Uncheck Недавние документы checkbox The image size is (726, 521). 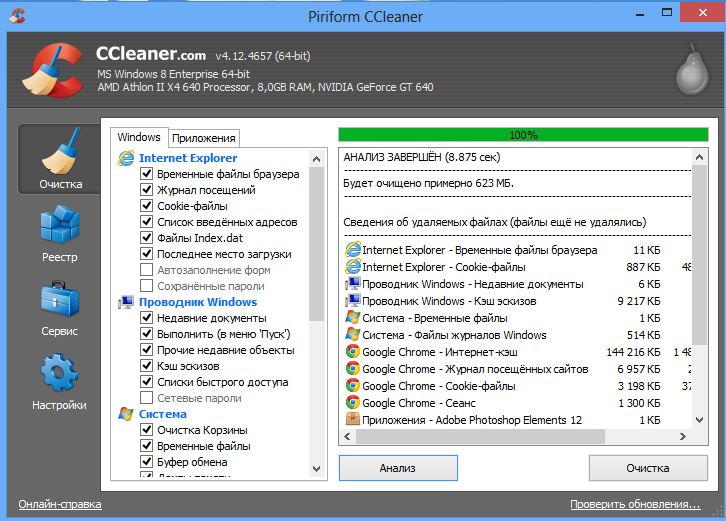tap(146, 317)
